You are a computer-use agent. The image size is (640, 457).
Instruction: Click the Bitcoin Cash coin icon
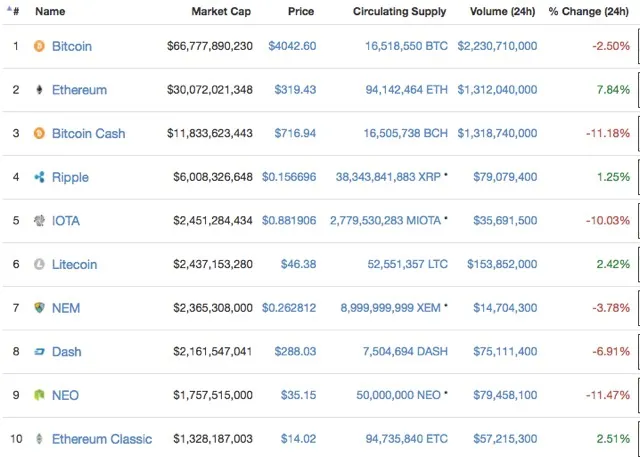pos(39,133)
